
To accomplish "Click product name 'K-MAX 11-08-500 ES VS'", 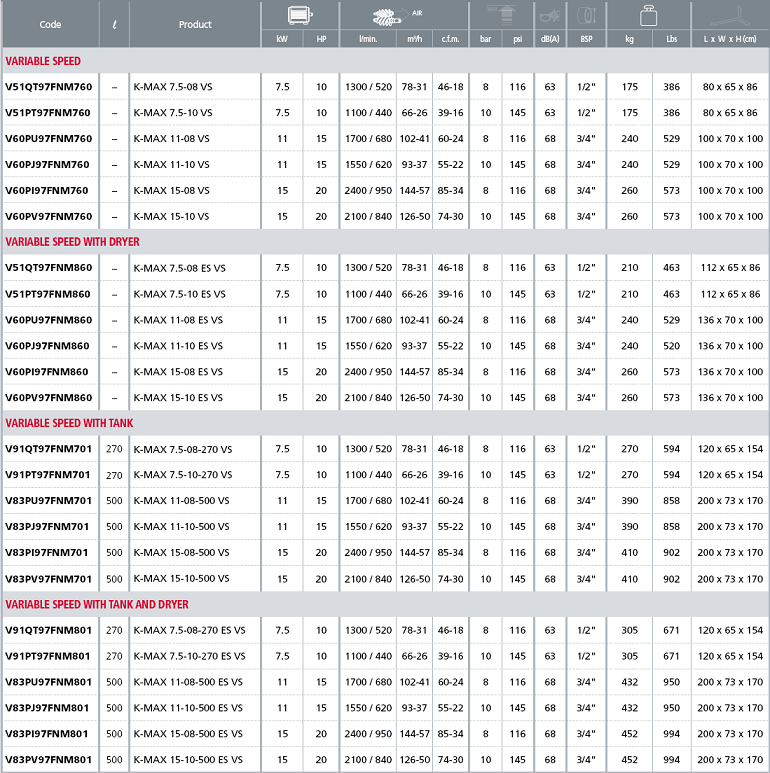I will [x=188, y=682].
